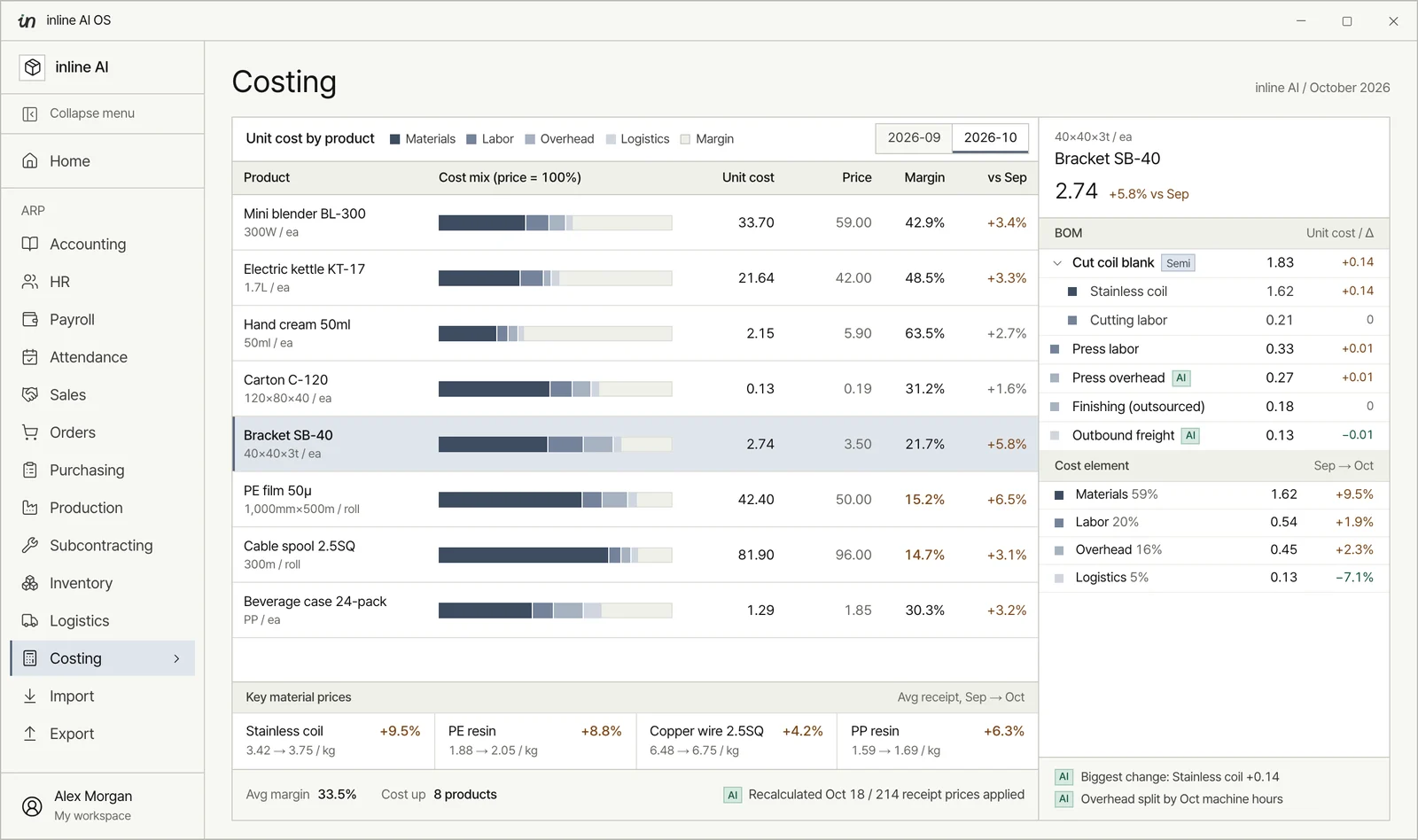The height and width of the screenshot is (840, 1418).
Task: Select the 2026-10 period tab
Action: coord(990,137)
